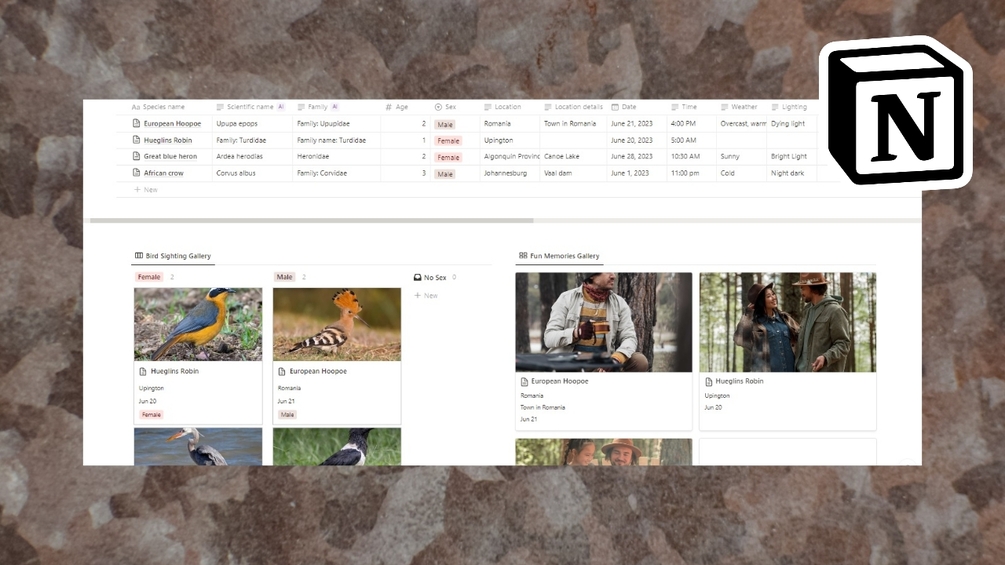The image size is (1005, 565).
Task: Click the Male tag in African crow row
Action: pos(445,174)
